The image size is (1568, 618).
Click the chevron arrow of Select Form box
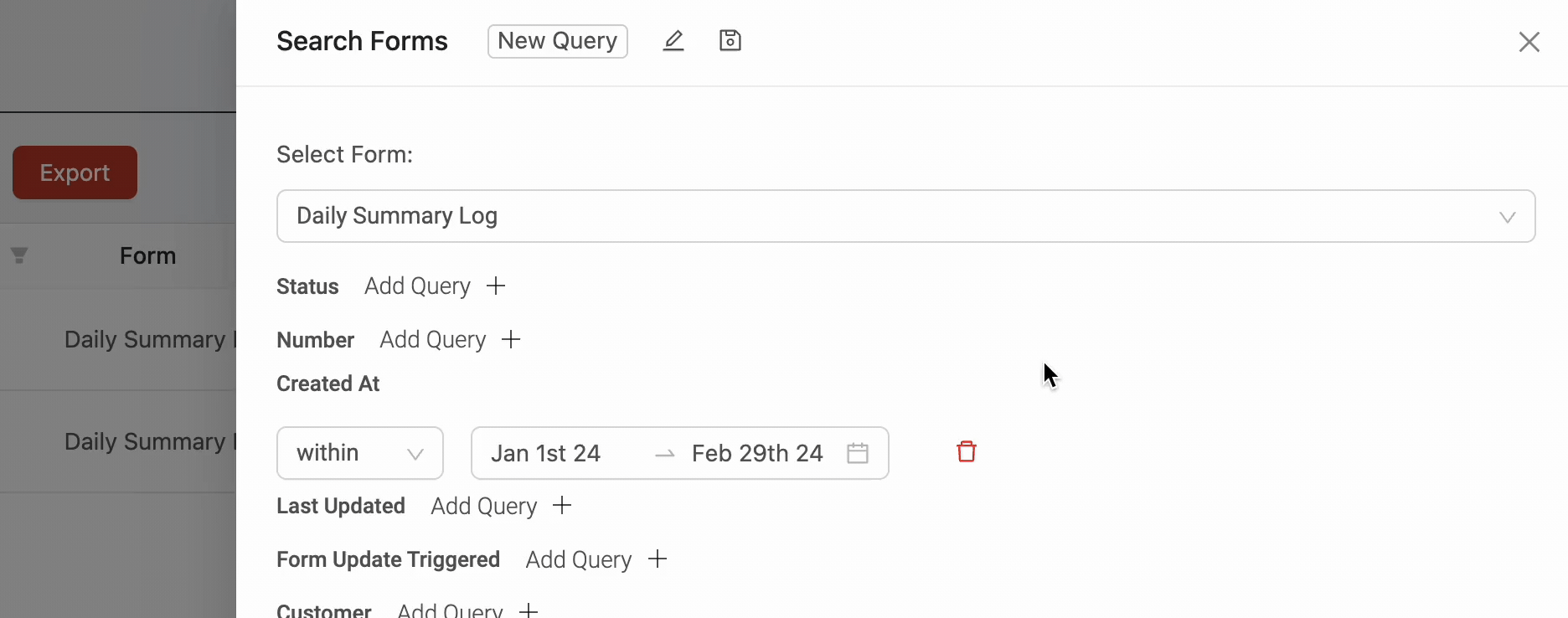click(x=1508, y=217)
